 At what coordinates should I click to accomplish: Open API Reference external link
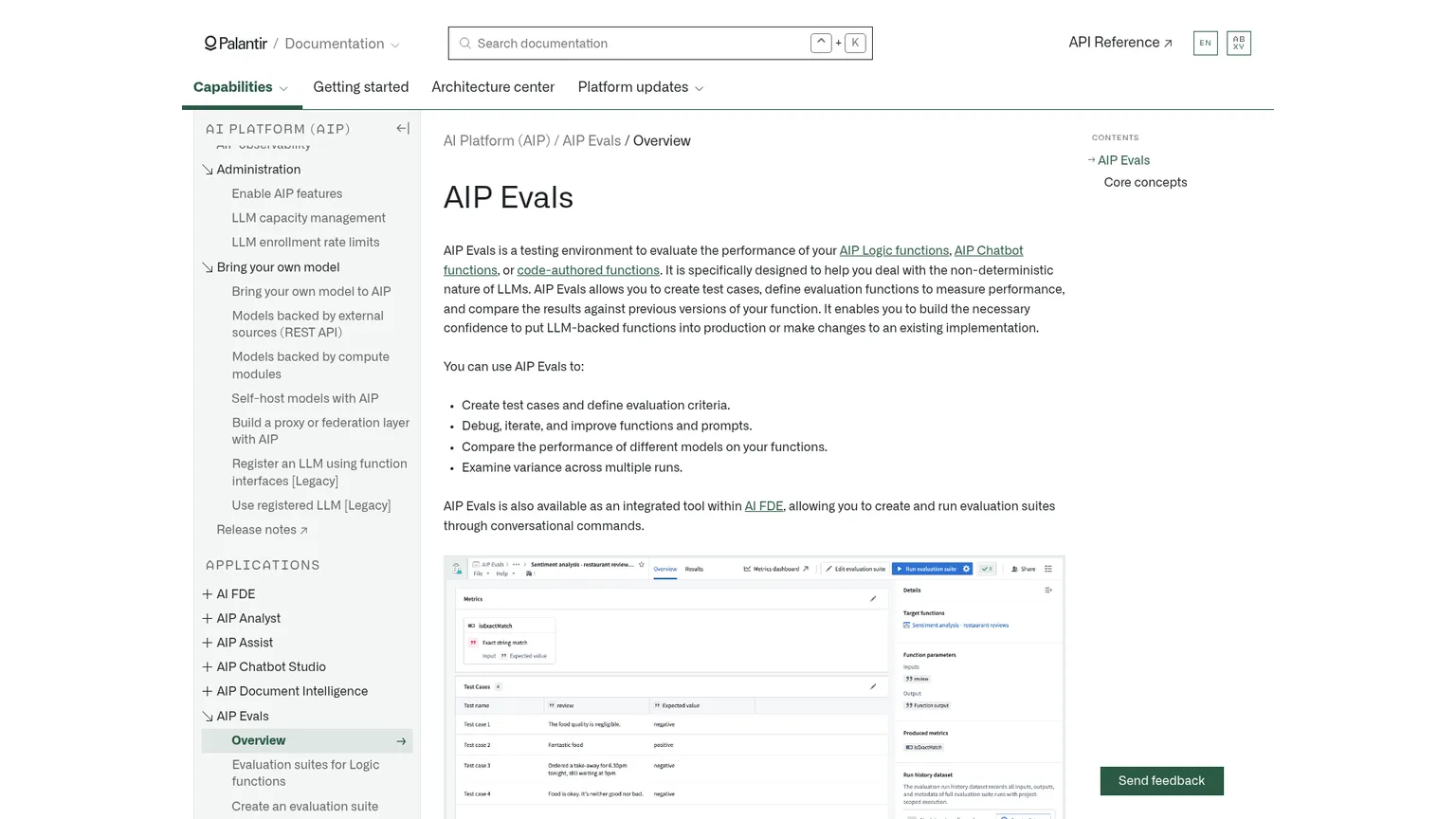[x=1120, y=43]
